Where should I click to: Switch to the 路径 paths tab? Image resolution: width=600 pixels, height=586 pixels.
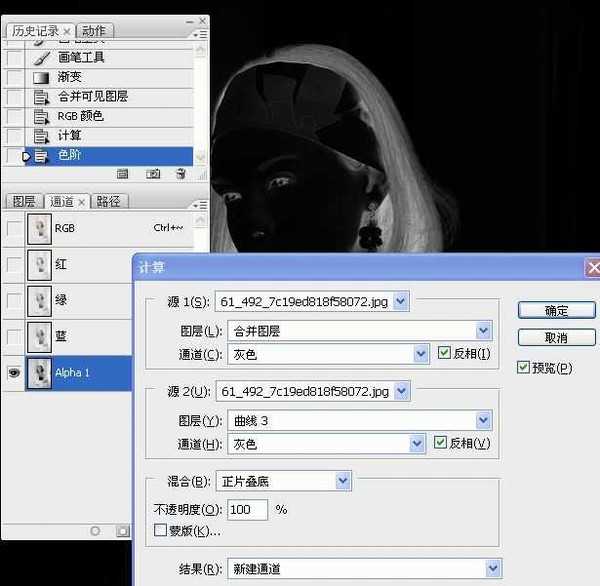click(x=108, y=201)
